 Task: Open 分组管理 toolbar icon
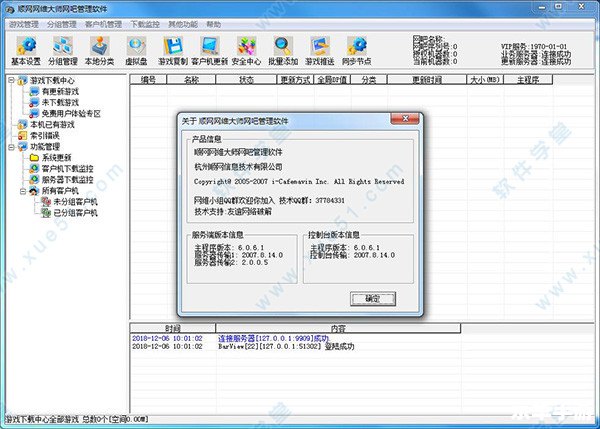click(63, 51)
